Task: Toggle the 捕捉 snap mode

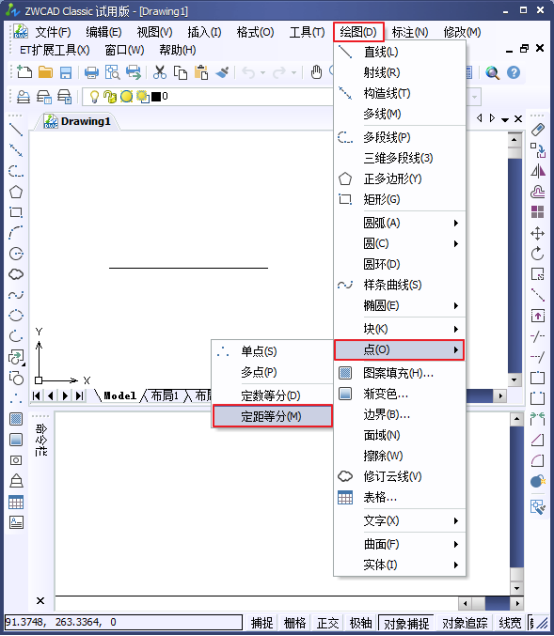Action: click(x=262, y=622)
